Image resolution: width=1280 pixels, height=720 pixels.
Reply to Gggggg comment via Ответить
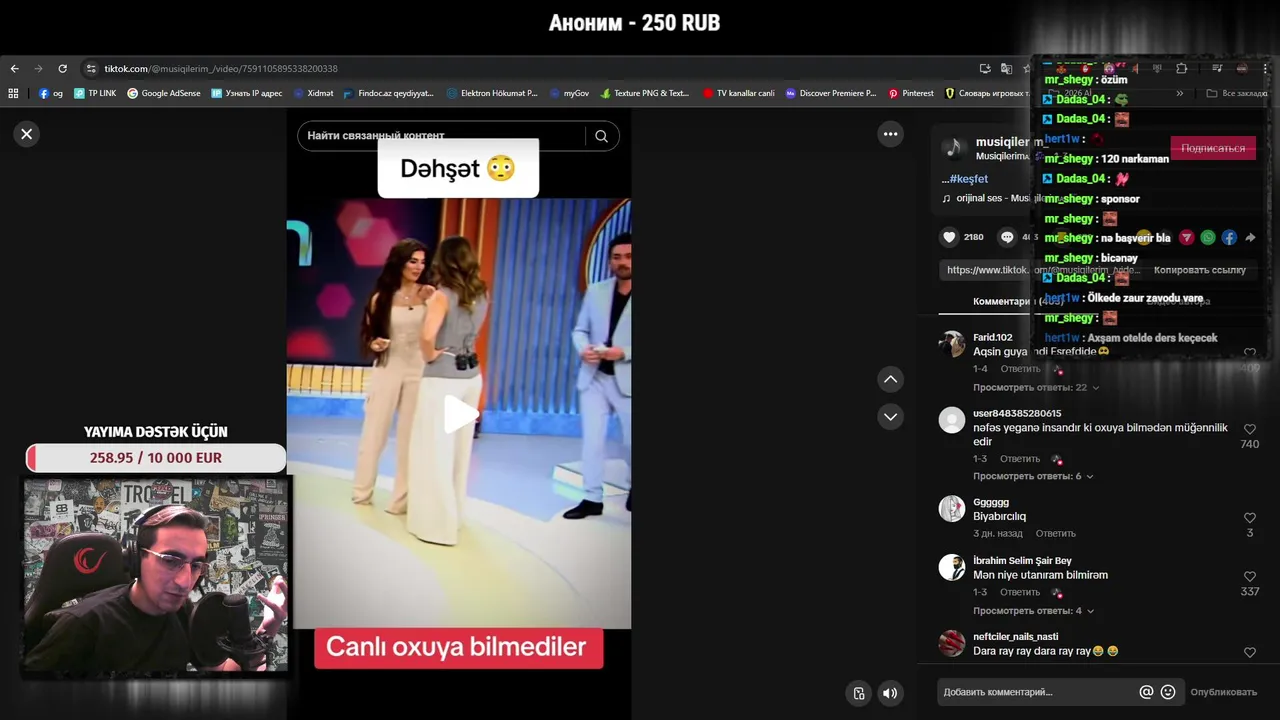pyautogui.click(x=1055, y=533)
